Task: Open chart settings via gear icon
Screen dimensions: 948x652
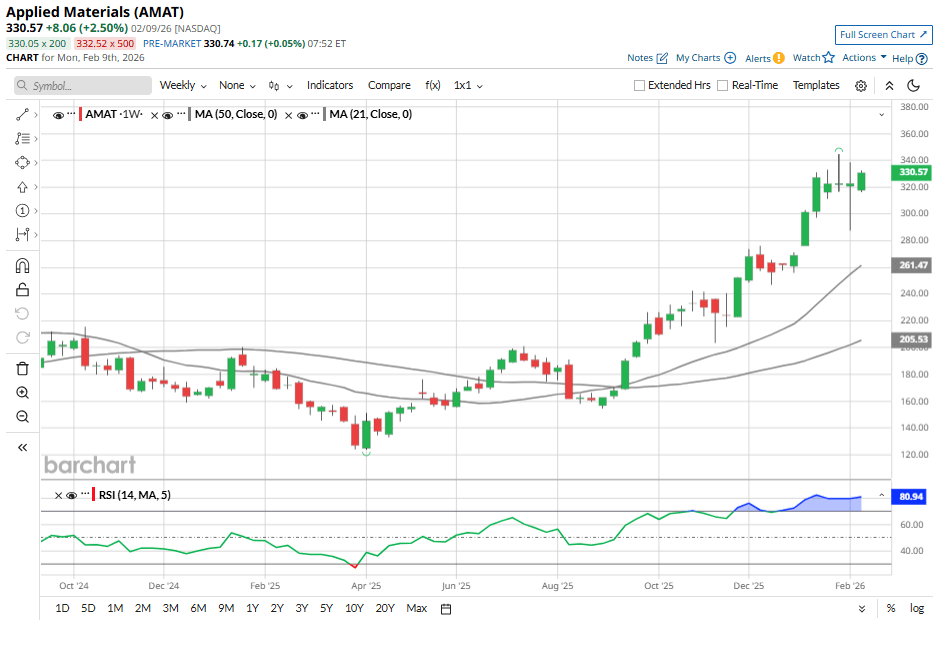Action: pos(861,85)
